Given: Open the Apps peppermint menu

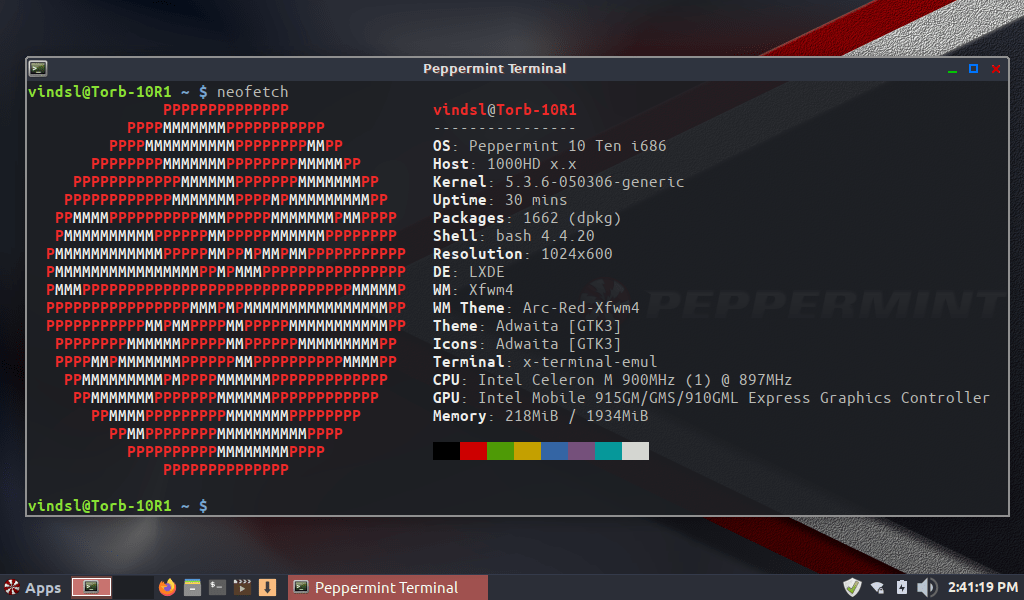Looking at the screenshot, I should pyautogui.click(x=33, y=588).
